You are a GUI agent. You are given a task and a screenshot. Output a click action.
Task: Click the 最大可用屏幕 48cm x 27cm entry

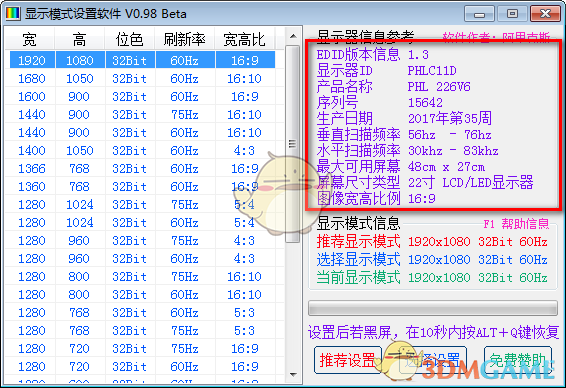(x=401, y=167)
